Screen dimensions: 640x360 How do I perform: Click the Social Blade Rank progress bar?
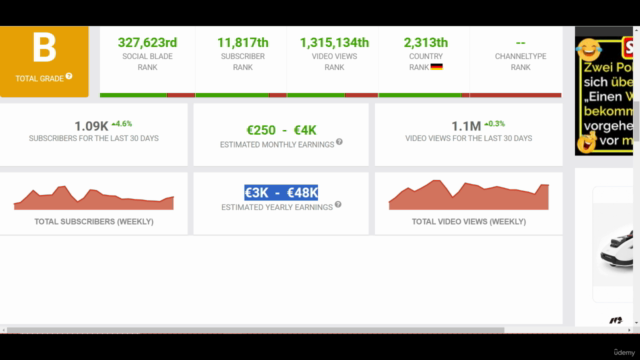click(147, 95)
